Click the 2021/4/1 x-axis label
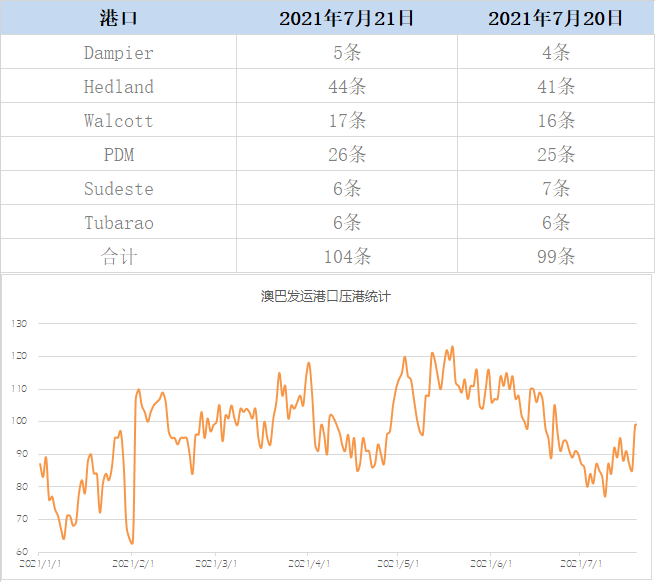This screenshot has width=655, height=582. pos(309,564)
